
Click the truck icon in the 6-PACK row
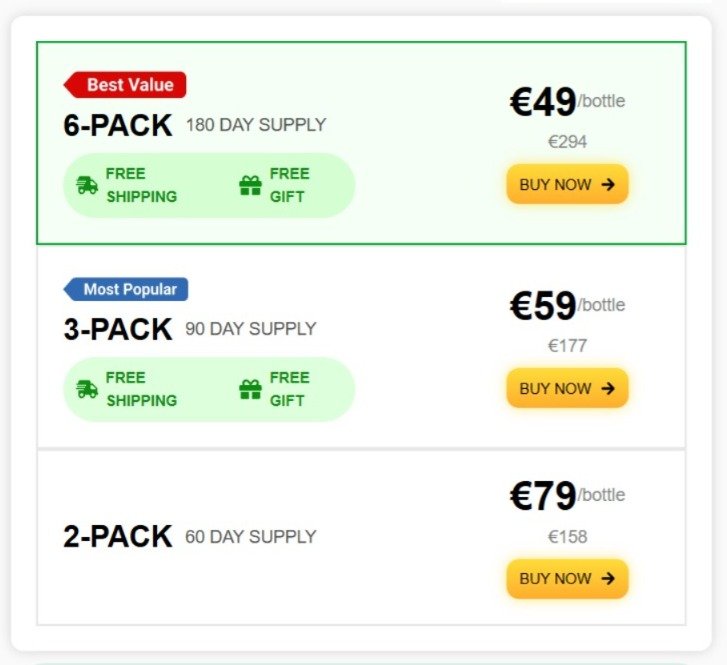(x=87, y=185)
